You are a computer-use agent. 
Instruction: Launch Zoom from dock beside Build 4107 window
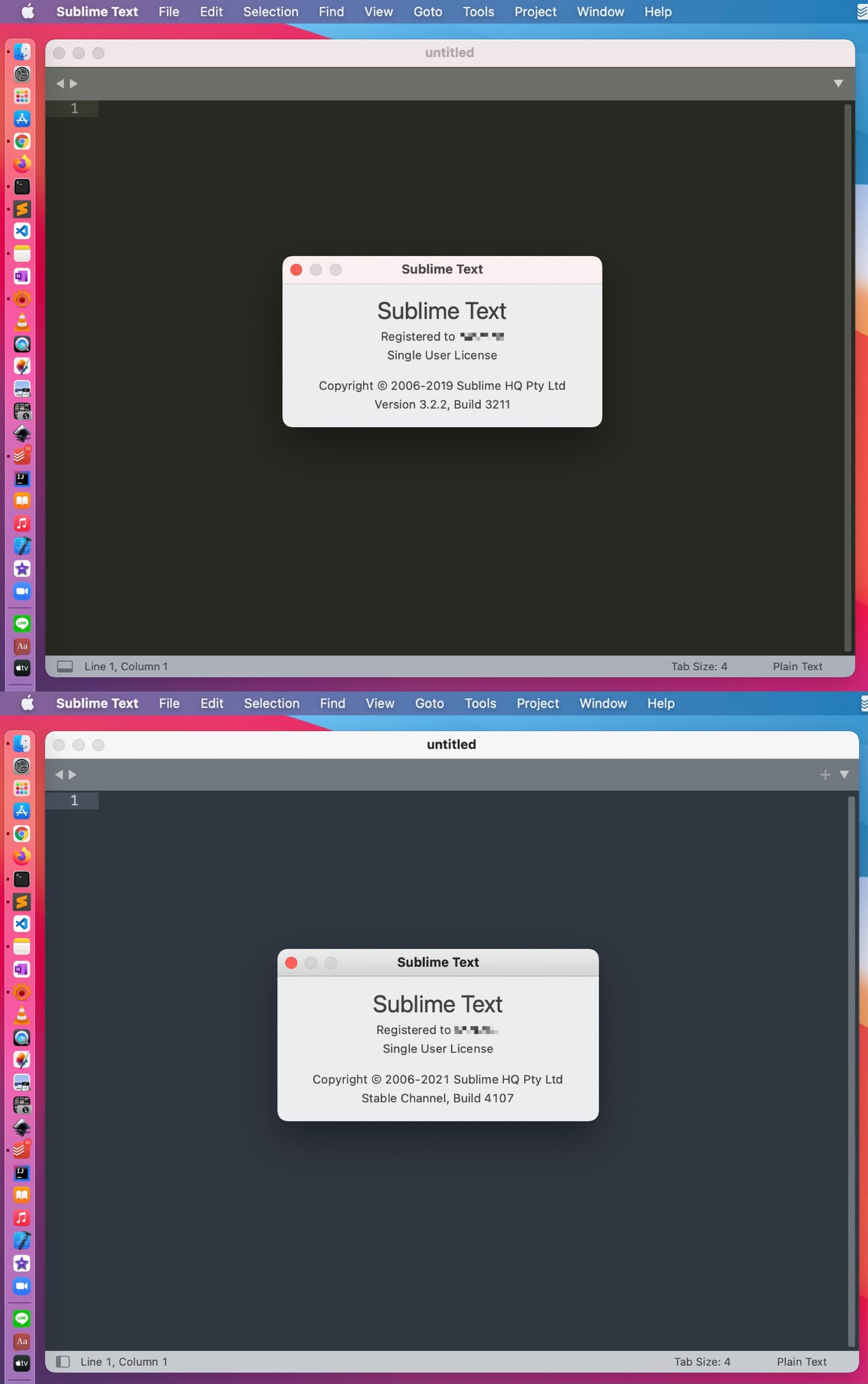pyautogui.click(x=22, y=1285)
